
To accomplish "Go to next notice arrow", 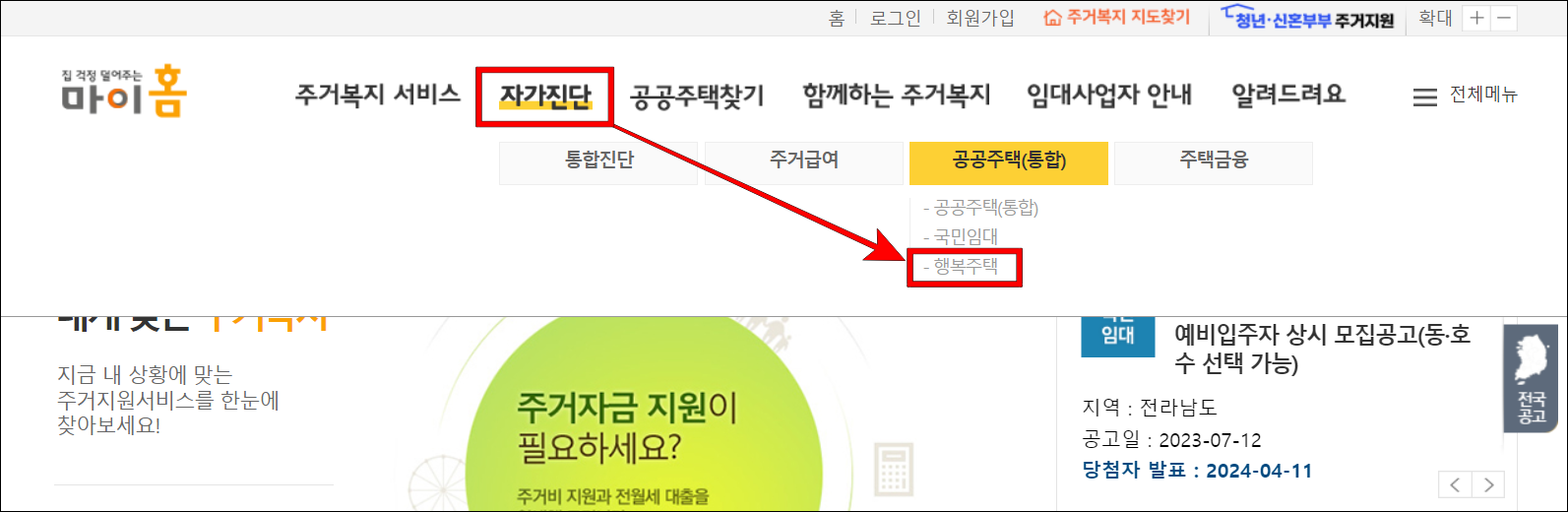I will click(1488, 484).
